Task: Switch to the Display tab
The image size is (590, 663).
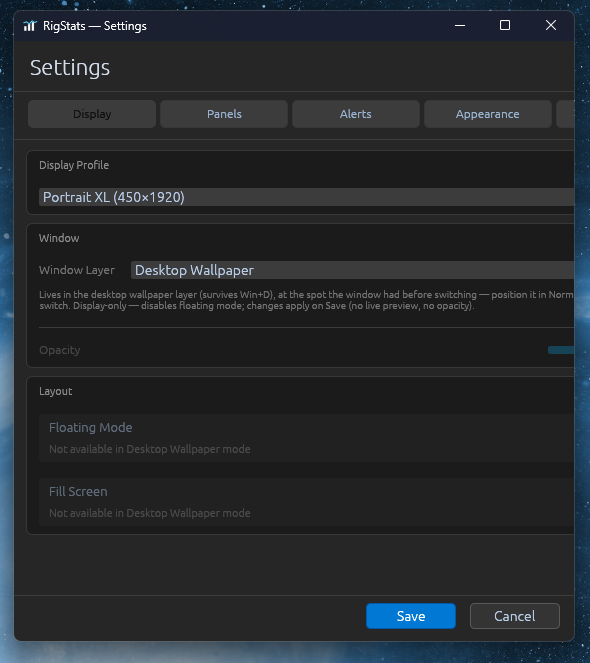Action: point(92,114)
